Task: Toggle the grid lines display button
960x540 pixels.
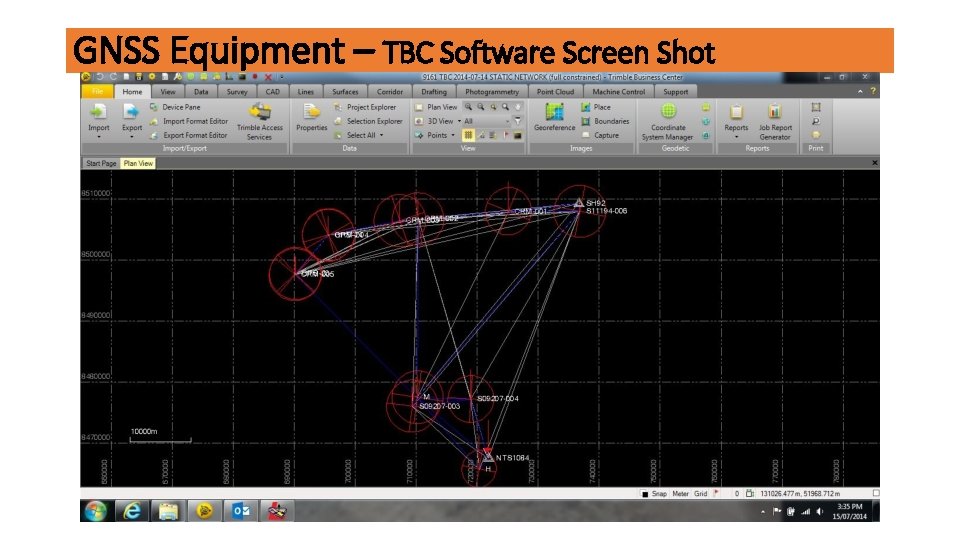Action: click(x=468, y=135)
